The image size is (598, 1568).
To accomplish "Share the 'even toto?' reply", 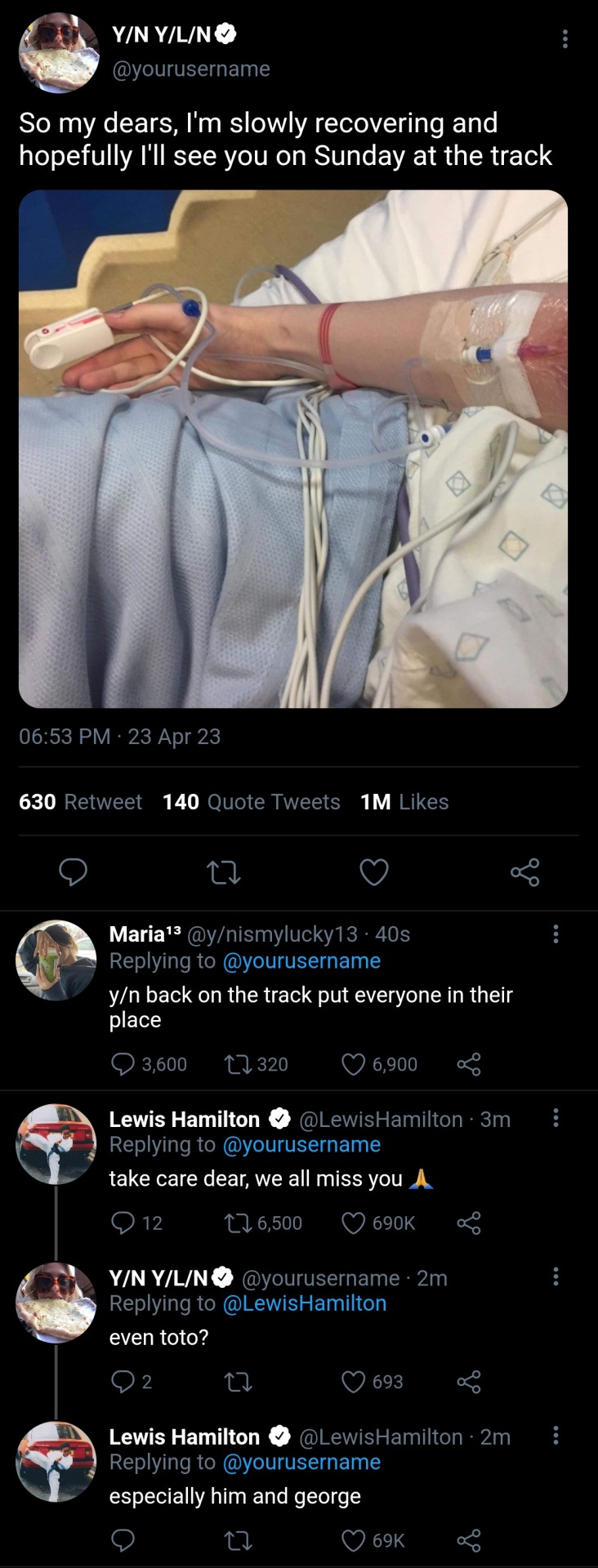I will click(x=469, y=1381).
